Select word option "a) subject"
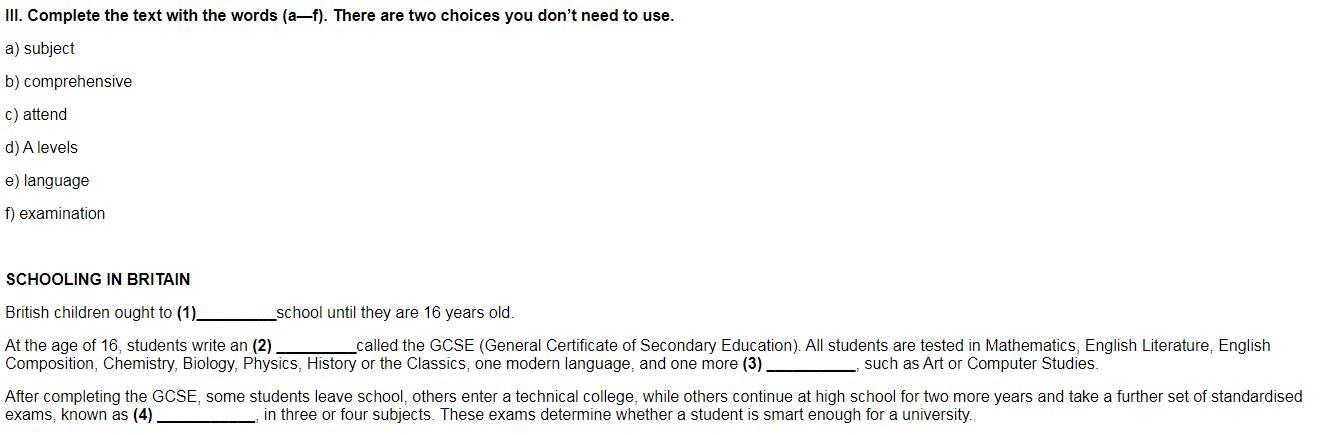The width and height of the screenshot is (1338, 435). pos(40,49)
